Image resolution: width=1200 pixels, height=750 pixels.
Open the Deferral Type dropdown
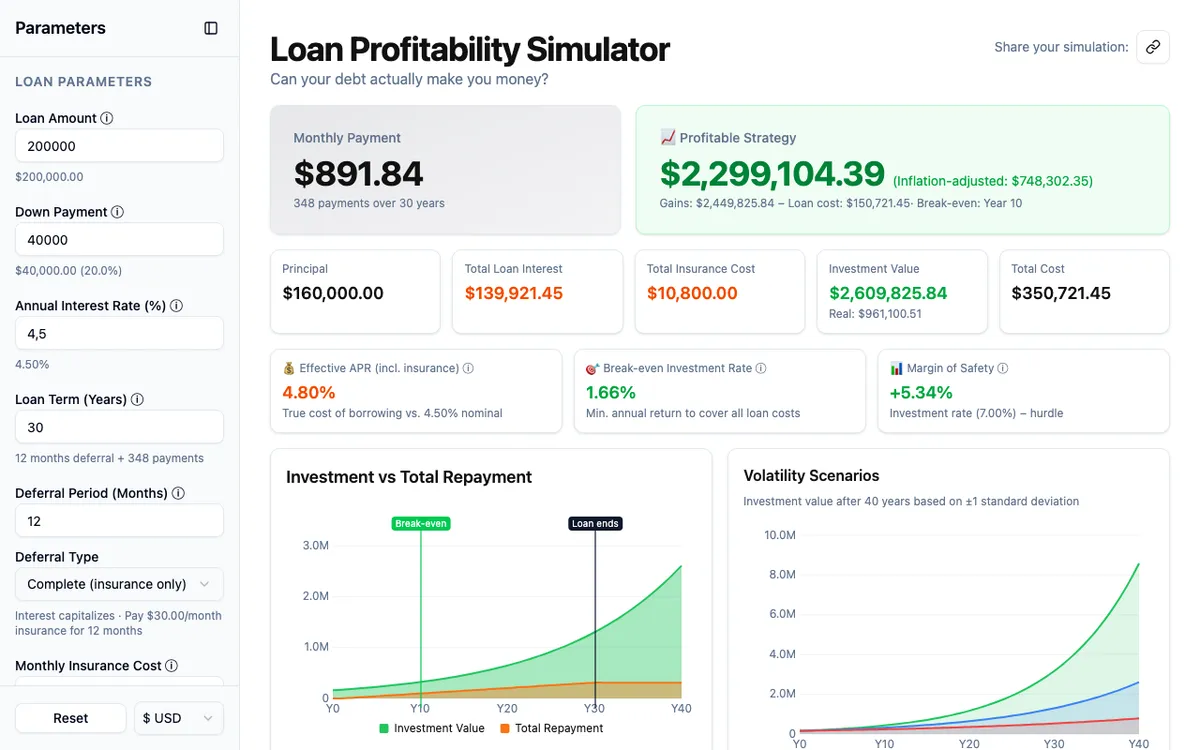(119, 584)
